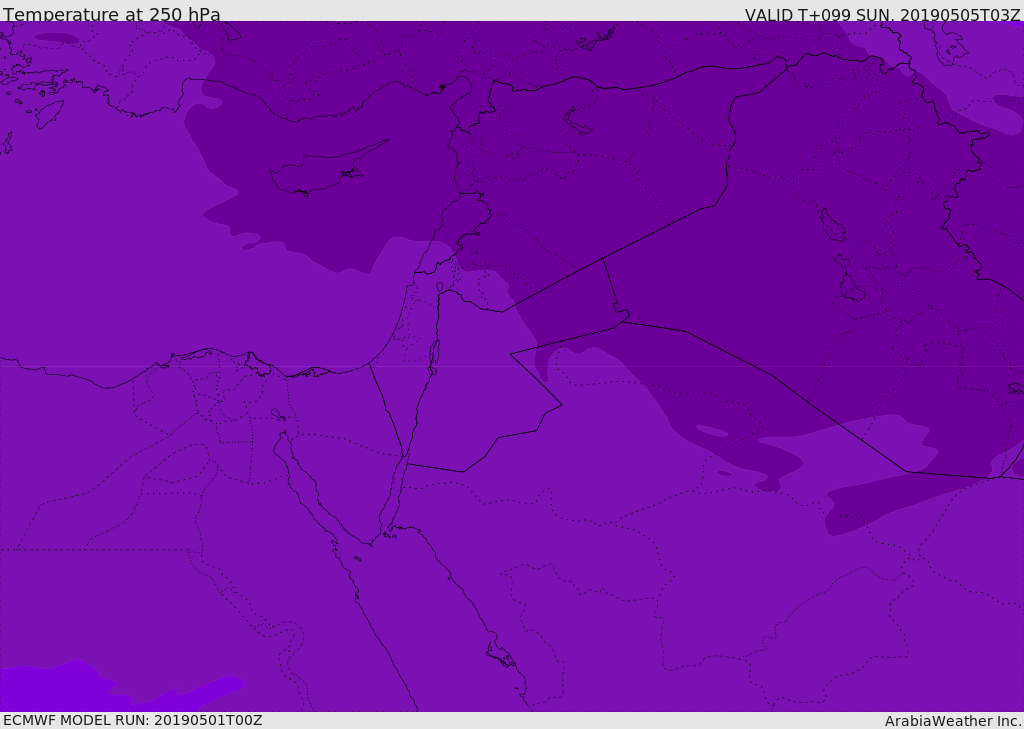Select Lake Assad in northern Syria
1024x729 pixels.
[x=577, y=121]
